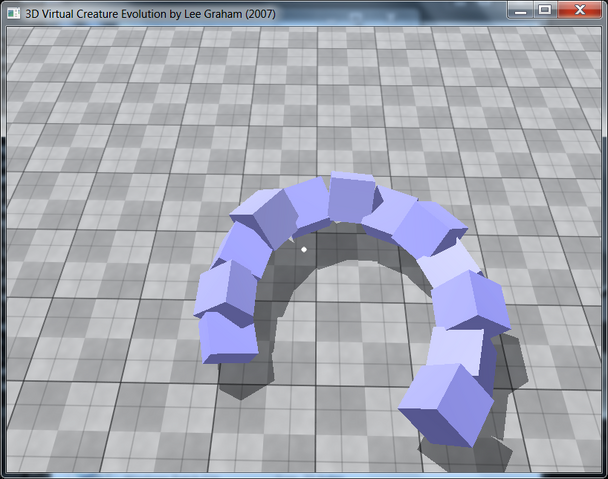Click the application icon in the title bar

point(13,14)
